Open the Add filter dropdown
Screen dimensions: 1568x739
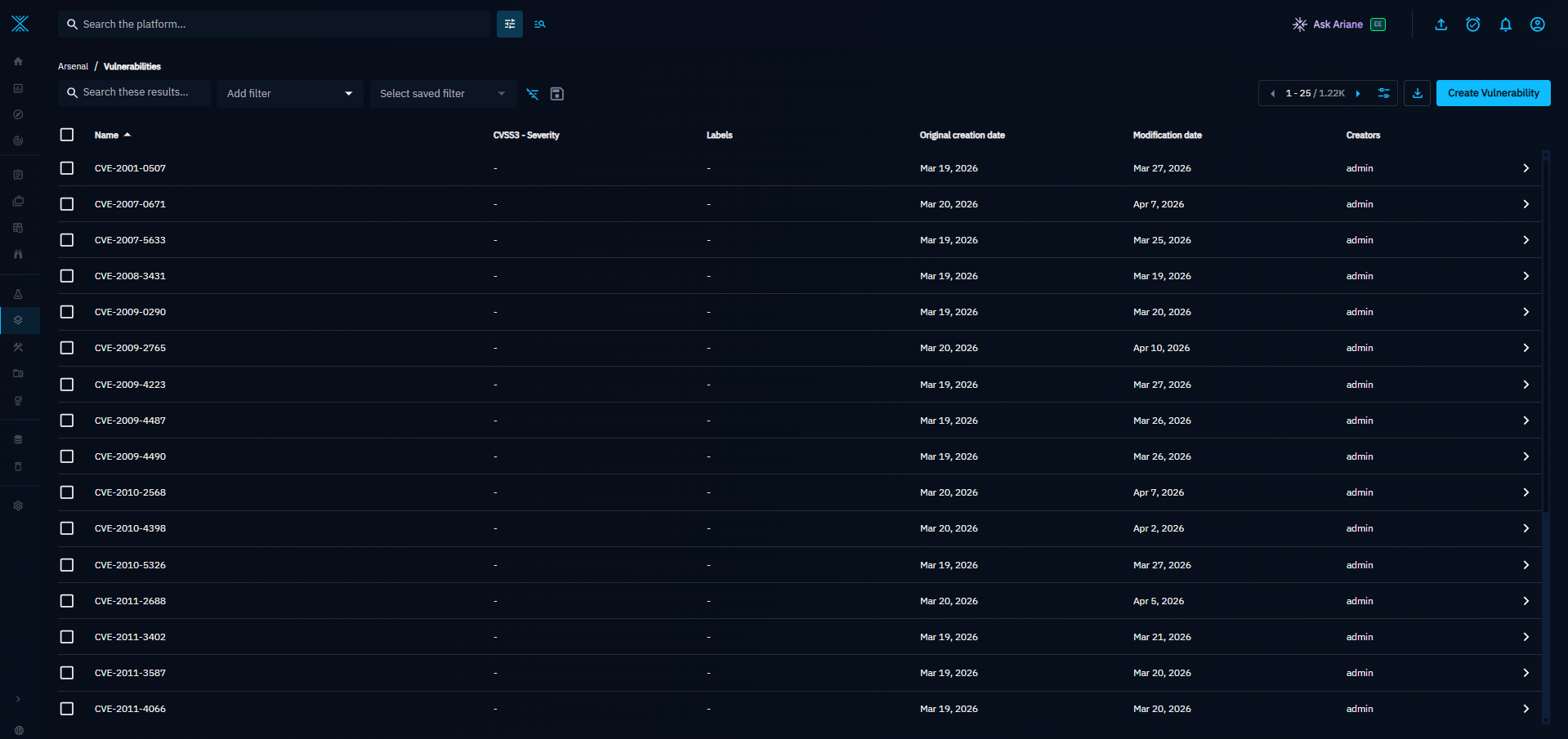[x=290, y=94]
